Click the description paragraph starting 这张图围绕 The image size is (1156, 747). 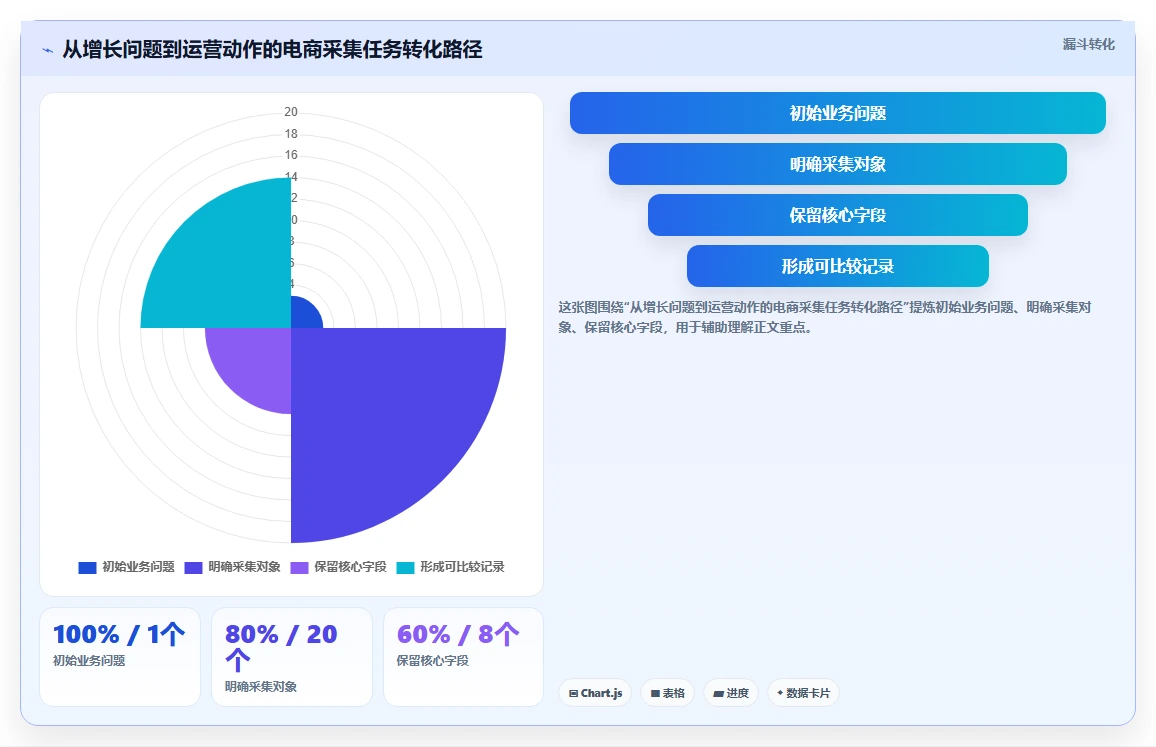(824, 317)
